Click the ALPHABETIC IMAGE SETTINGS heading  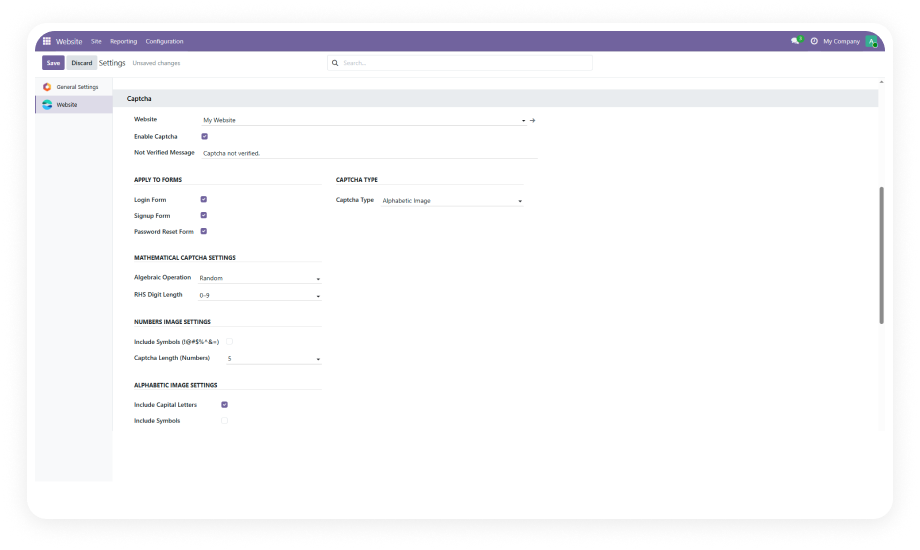175,385
